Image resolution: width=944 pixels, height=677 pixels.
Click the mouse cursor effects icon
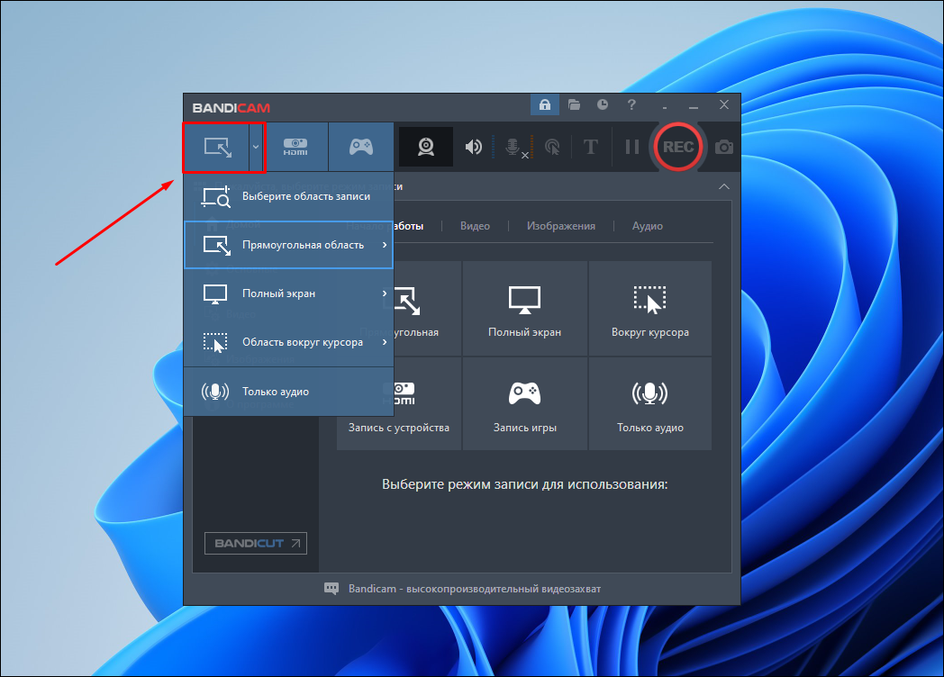click(552, 147)
